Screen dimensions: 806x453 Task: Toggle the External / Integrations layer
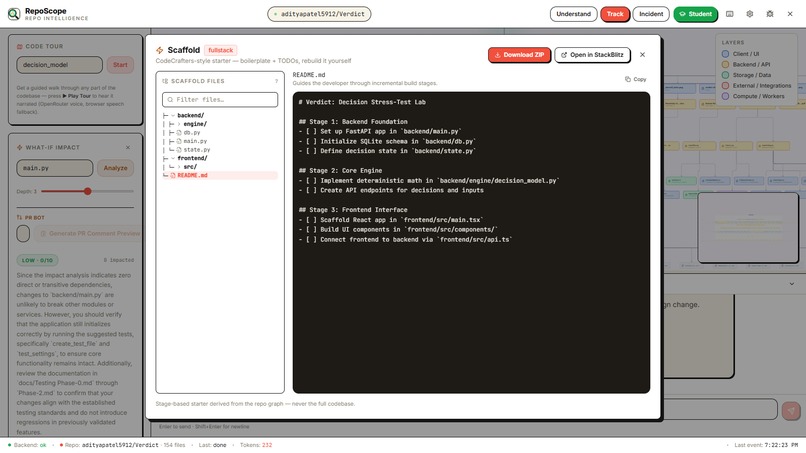tap(756, 86)
